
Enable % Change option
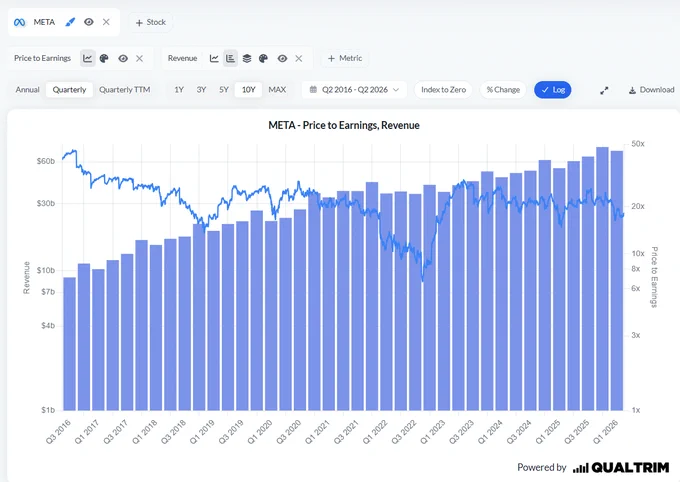(x=503, y=90)
